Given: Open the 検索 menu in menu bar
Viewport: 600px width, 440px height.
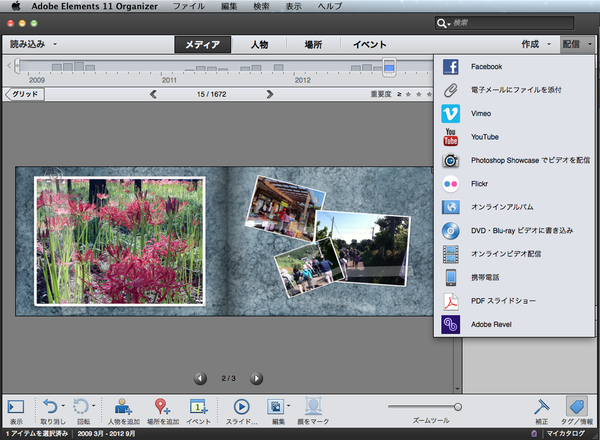Looking at the screenshot, I should click(261, 6).
